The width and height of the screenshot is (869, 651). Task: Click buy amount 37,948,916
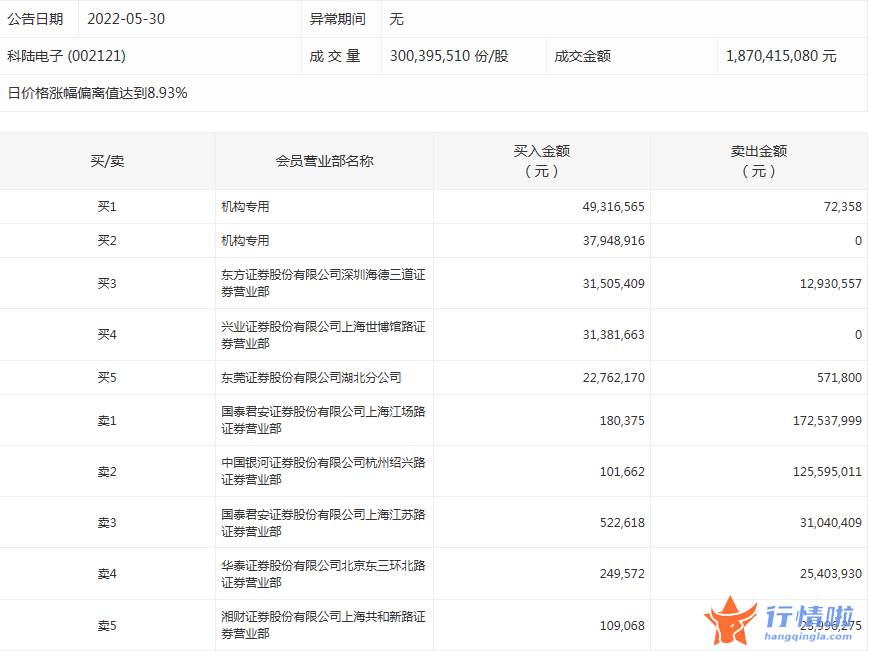614,240
